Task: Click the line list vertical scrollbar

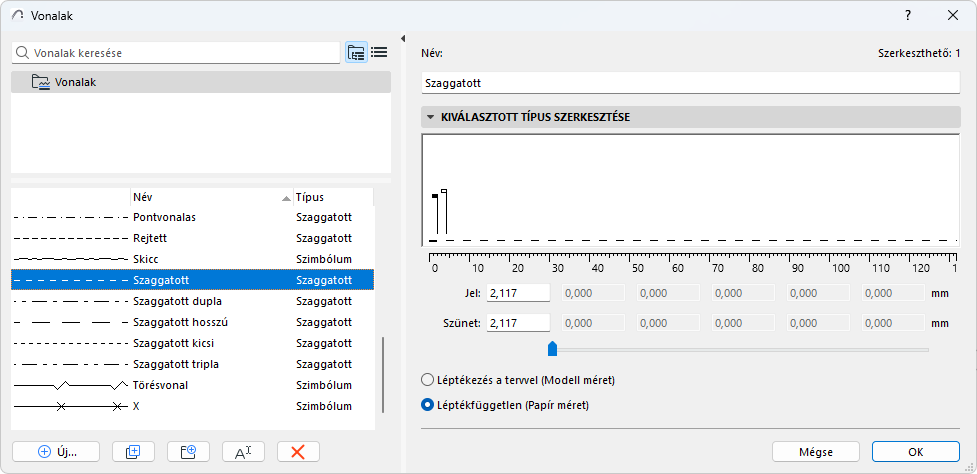Action: click(383, 376)
